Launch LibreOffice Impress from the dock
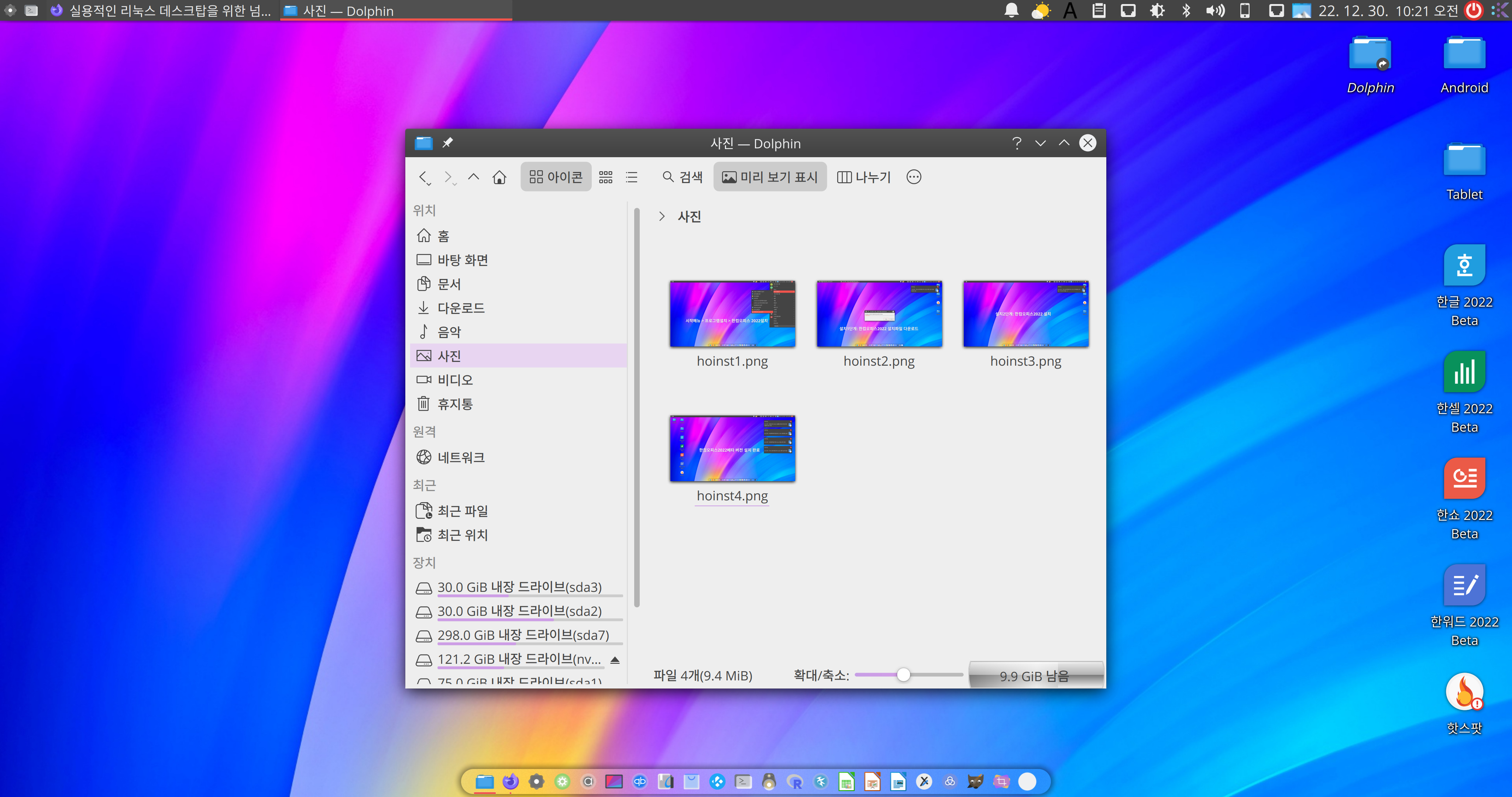The height and width of the screenshot is (797, 1512). click(x=872, y=781)
